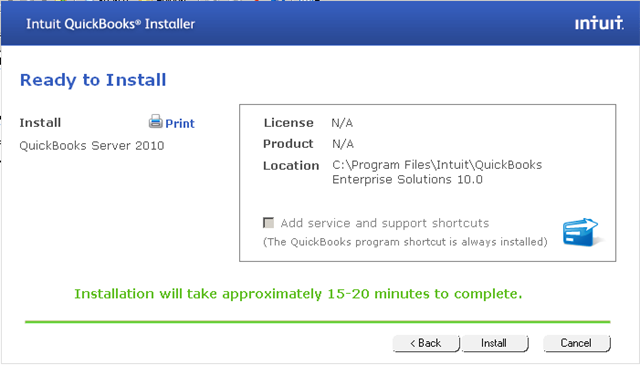Click the 'Ready to Install' heading
This screenshot has height=365, width=640.
[x=93, y=80]
